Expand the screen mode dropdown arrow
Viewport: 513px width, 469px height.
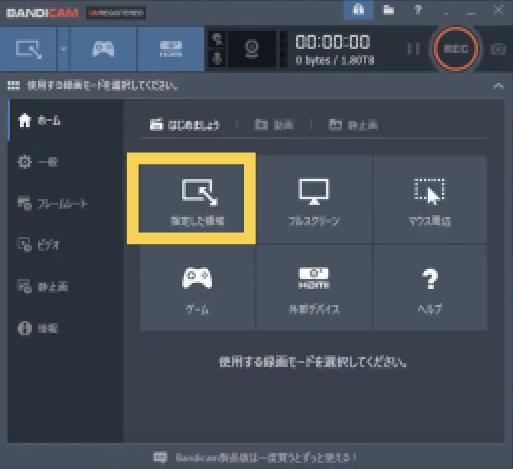tap(63, 49)
